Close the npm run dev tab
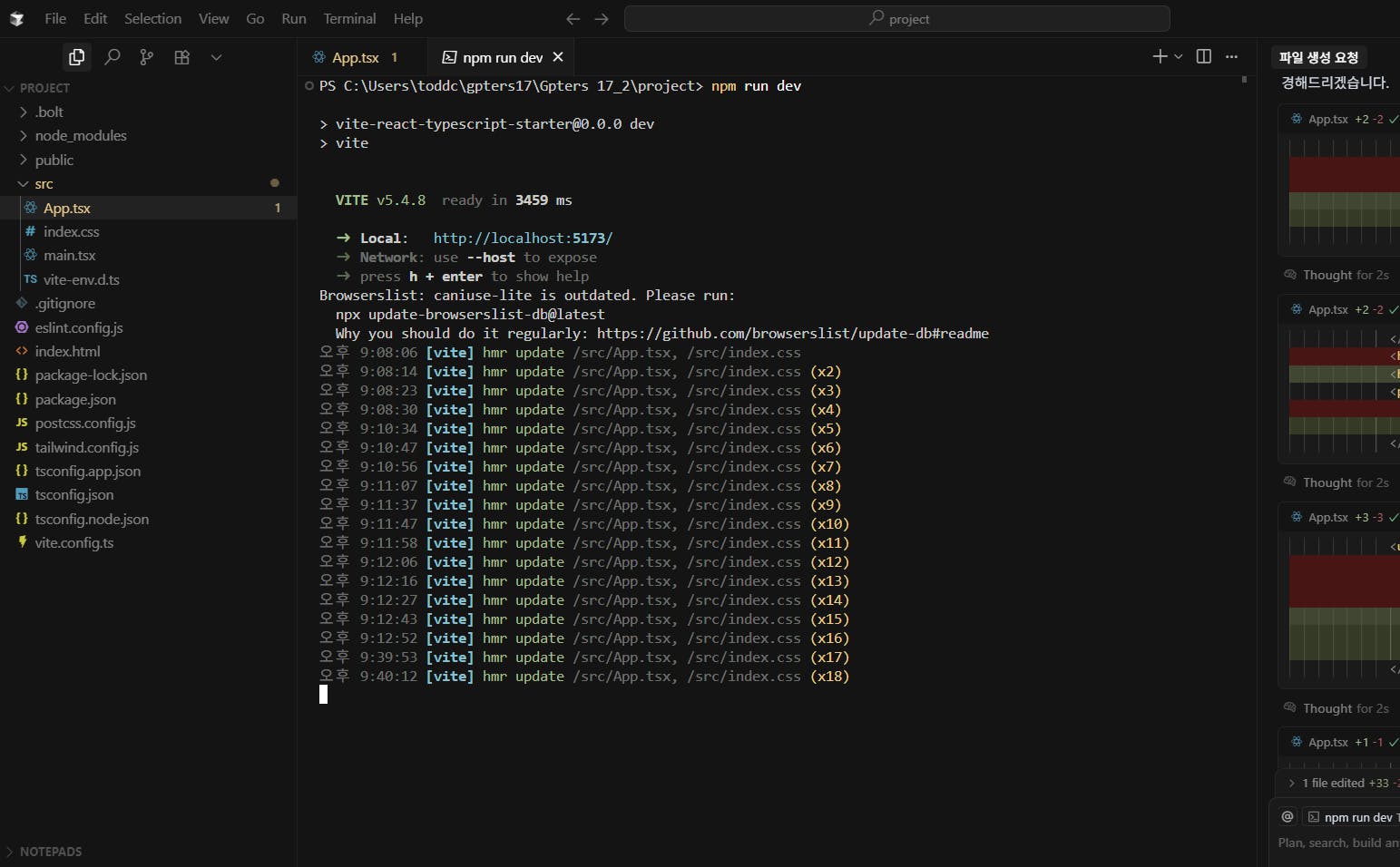 pyautogui.click(x=558, y=57)
